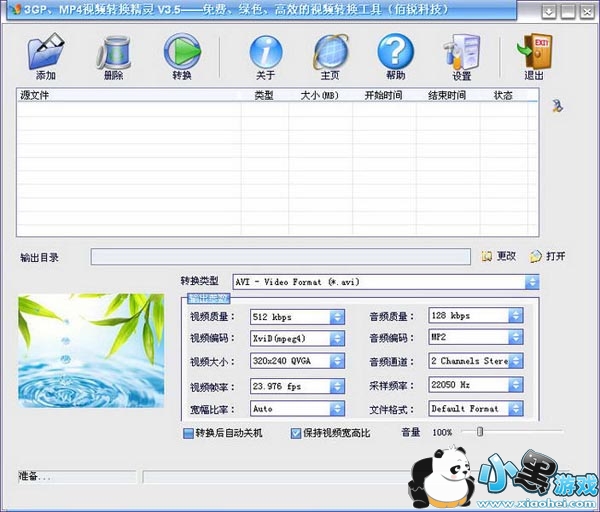
Task: Click the 准备... status text
Action: tap(34, 476)
